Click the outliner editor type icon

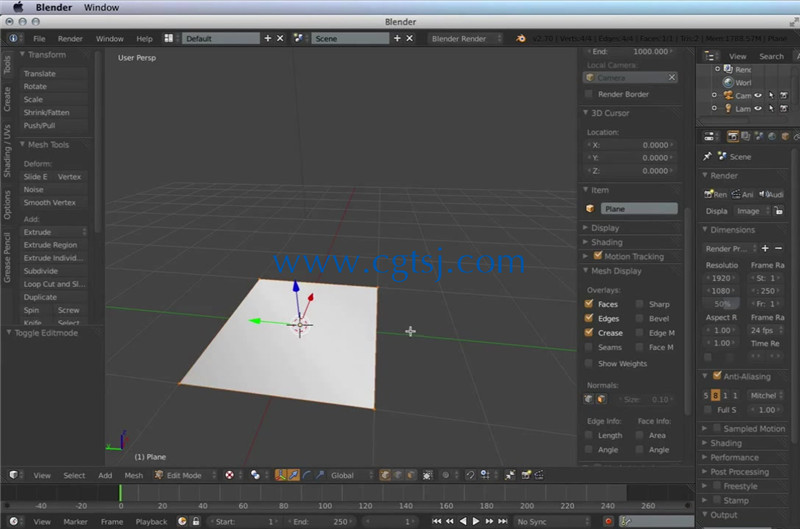(710, 56)
